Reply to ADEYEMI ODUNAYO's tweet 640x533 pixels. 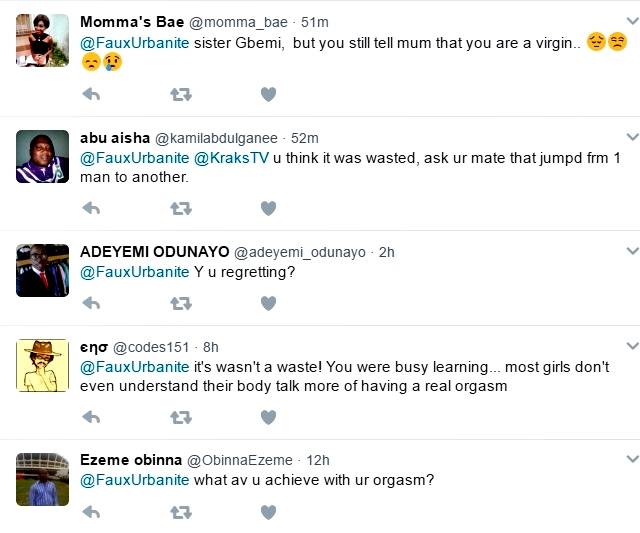pos(91,303)
